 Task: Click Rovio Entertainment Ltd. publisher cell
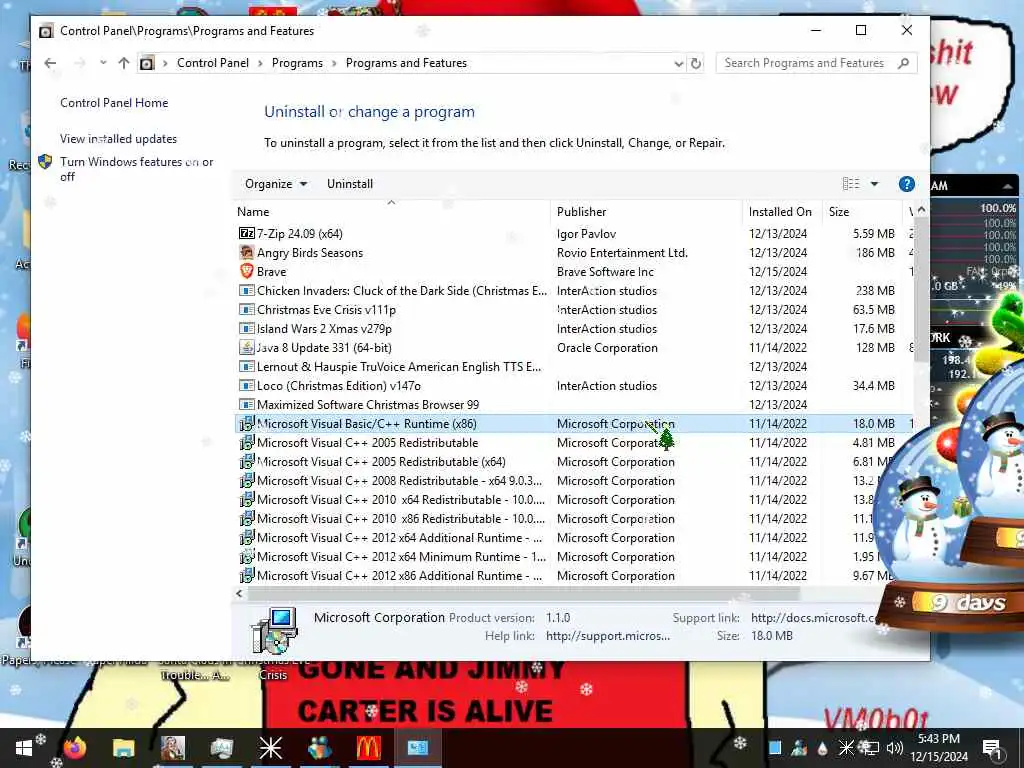click(x=622, y=252)
